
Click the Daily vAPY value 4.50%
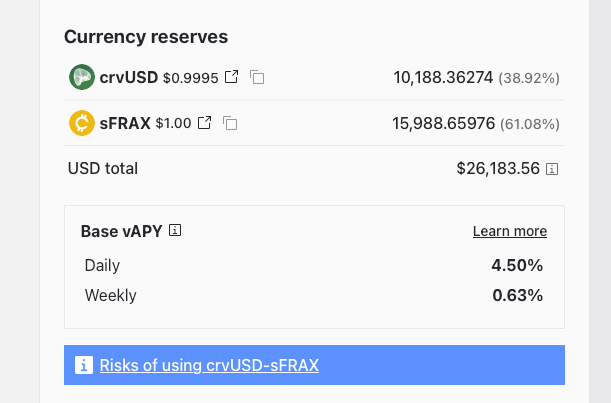pos(517,265)
